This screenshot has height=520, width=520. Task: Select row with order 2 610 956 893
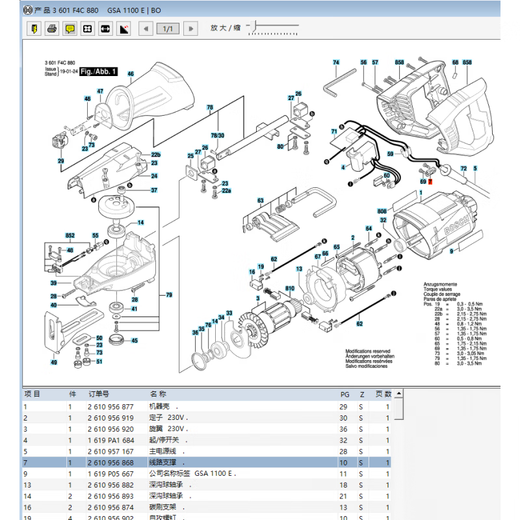(x=207, y=496)
